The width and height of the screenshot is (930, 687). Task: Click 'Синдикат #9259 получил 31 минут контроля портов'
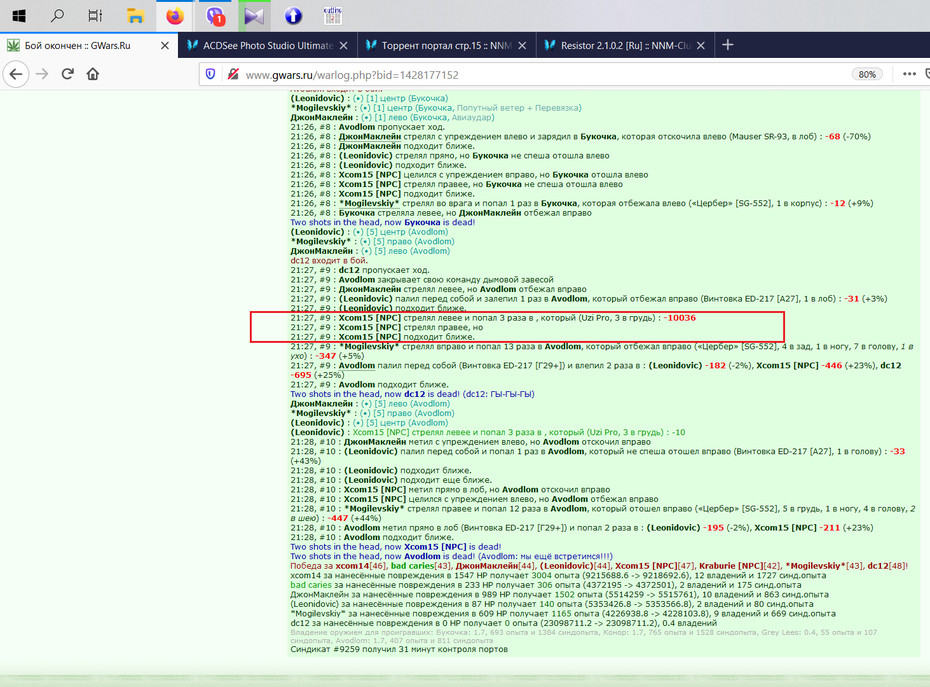(399, 650)
